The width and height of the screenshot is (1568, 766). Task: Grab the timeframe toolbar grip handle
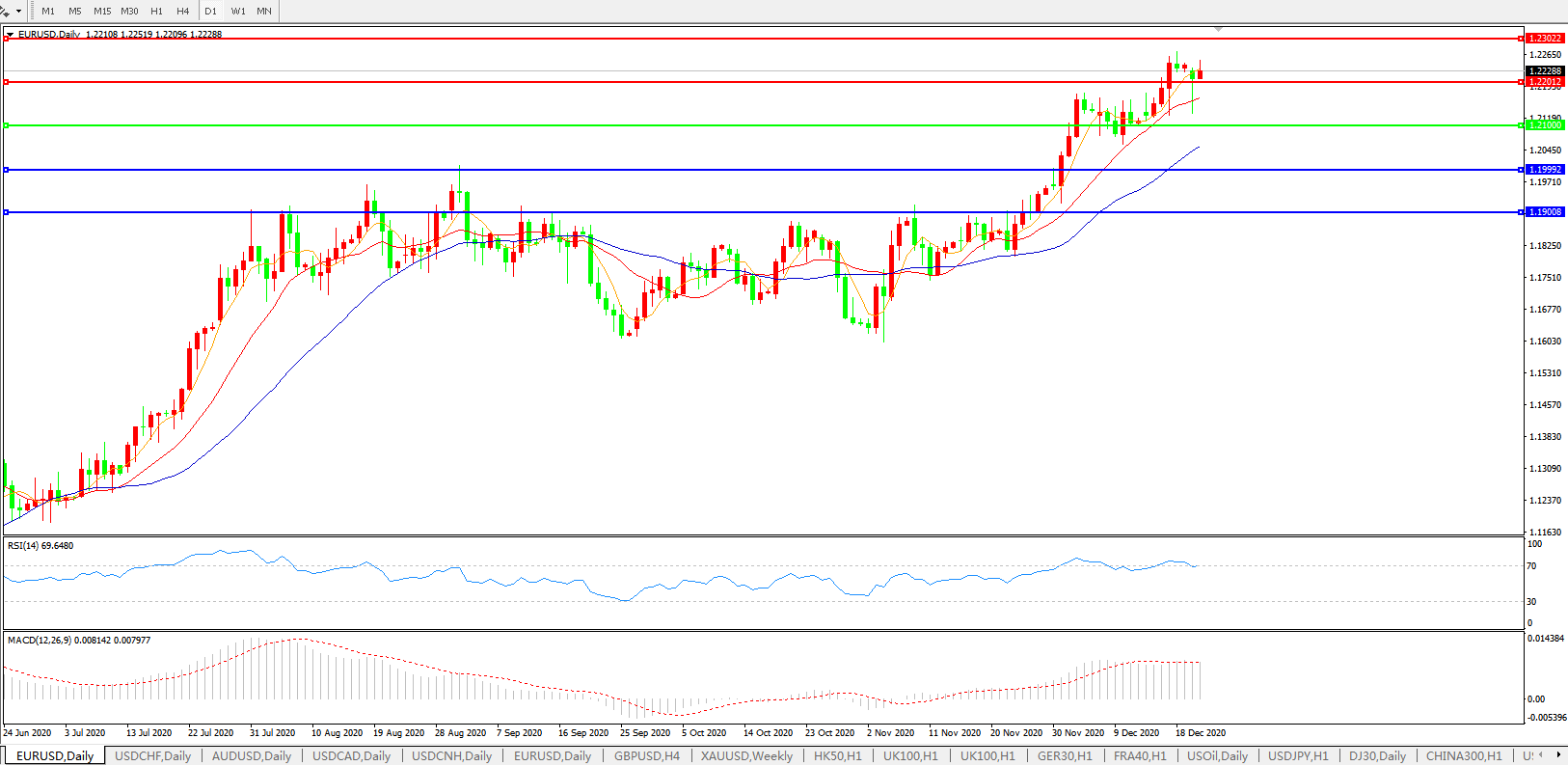point(33,11)
